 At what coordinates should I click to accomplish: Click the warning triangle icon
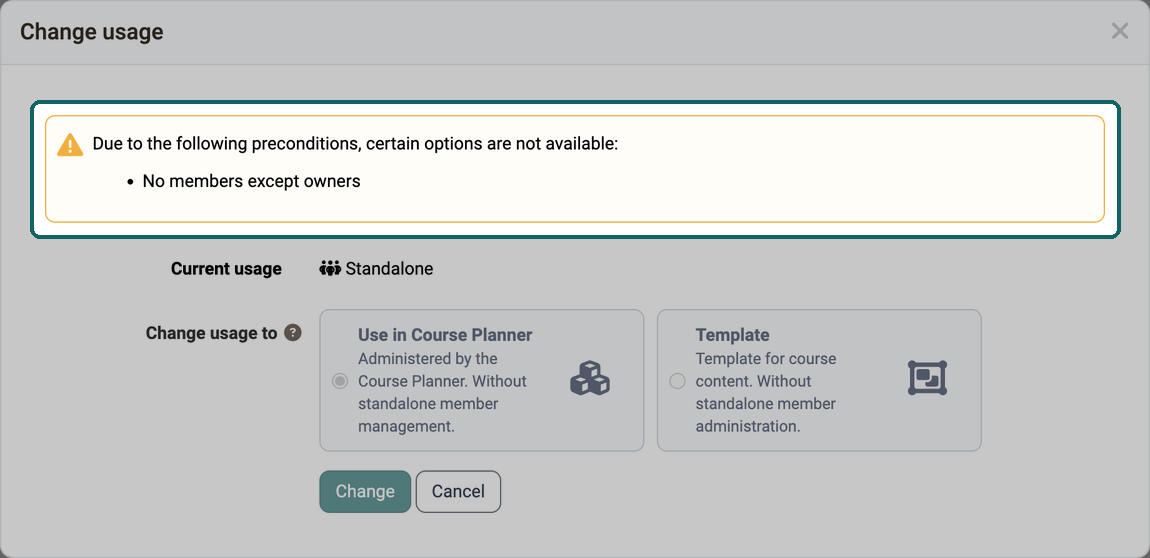pyautogui.click(x=70, y=144)
